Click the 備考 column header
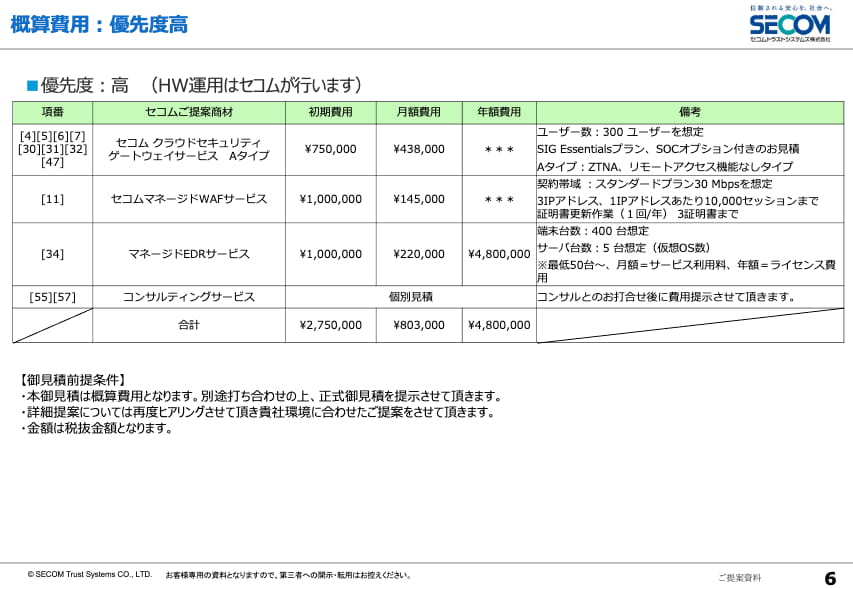This screenshot has width=853, height=589. click(x=690, y=112)
